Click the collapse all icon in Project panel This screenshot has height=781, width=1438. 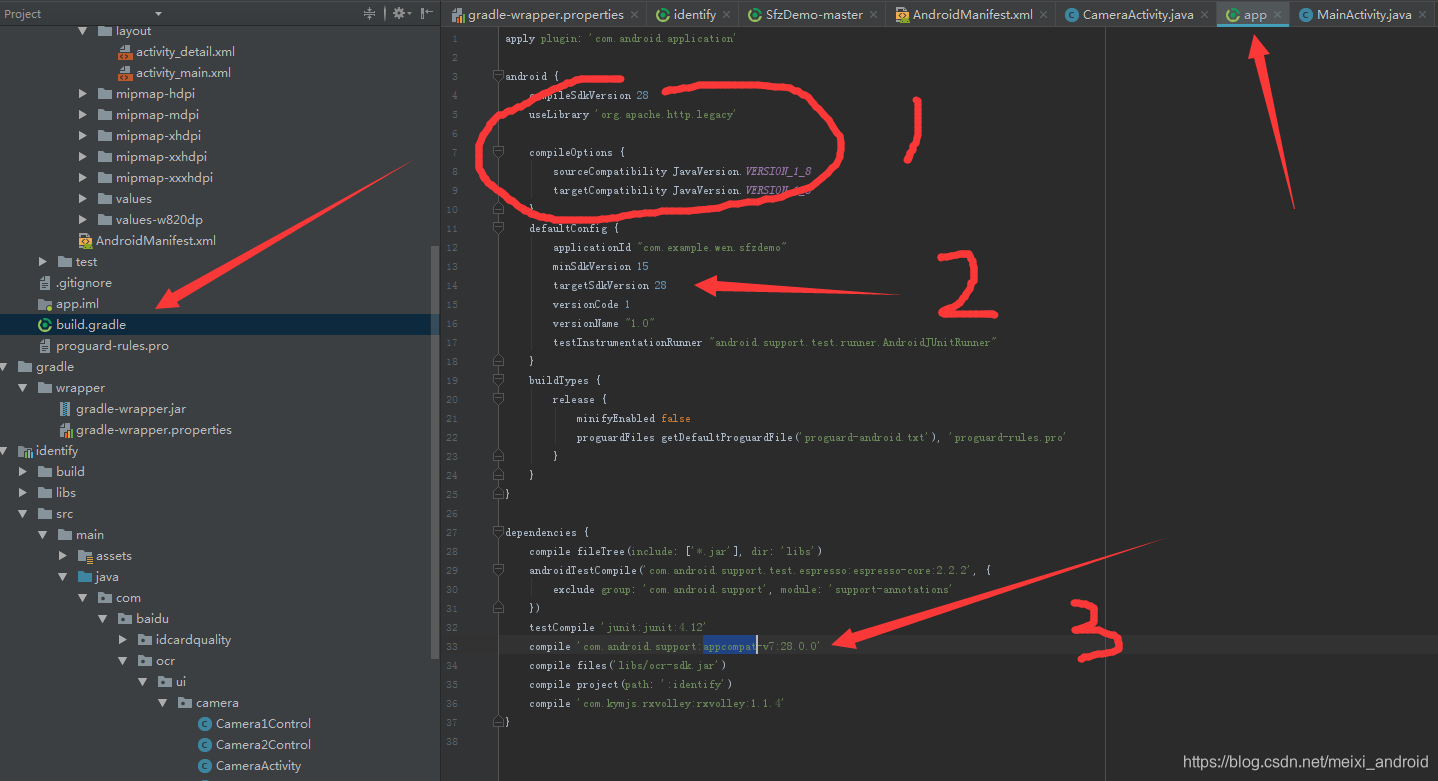(x=370, y=13)
